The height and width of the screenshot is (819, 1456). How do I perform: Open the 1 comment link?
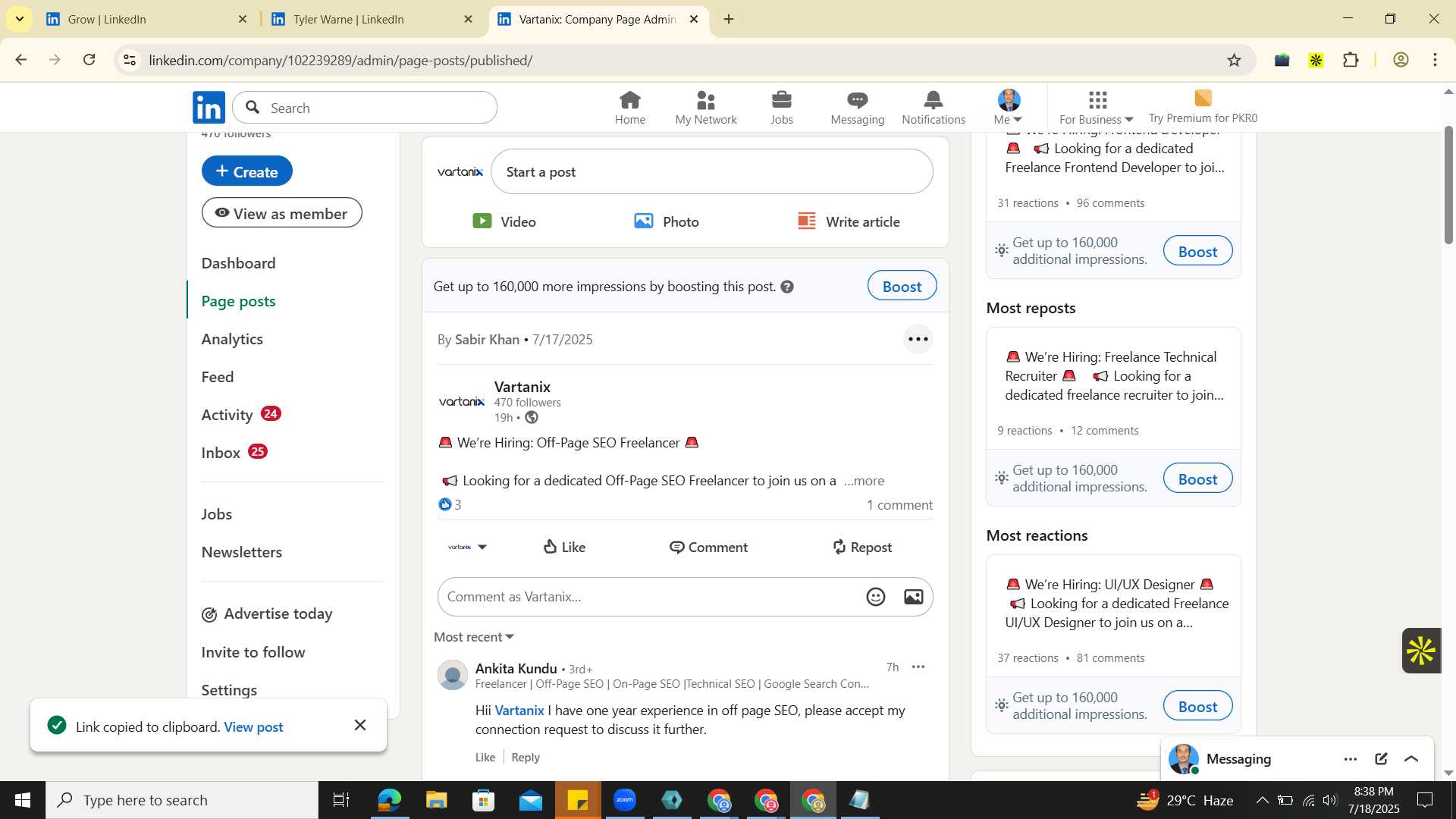[x=899, y=505]
